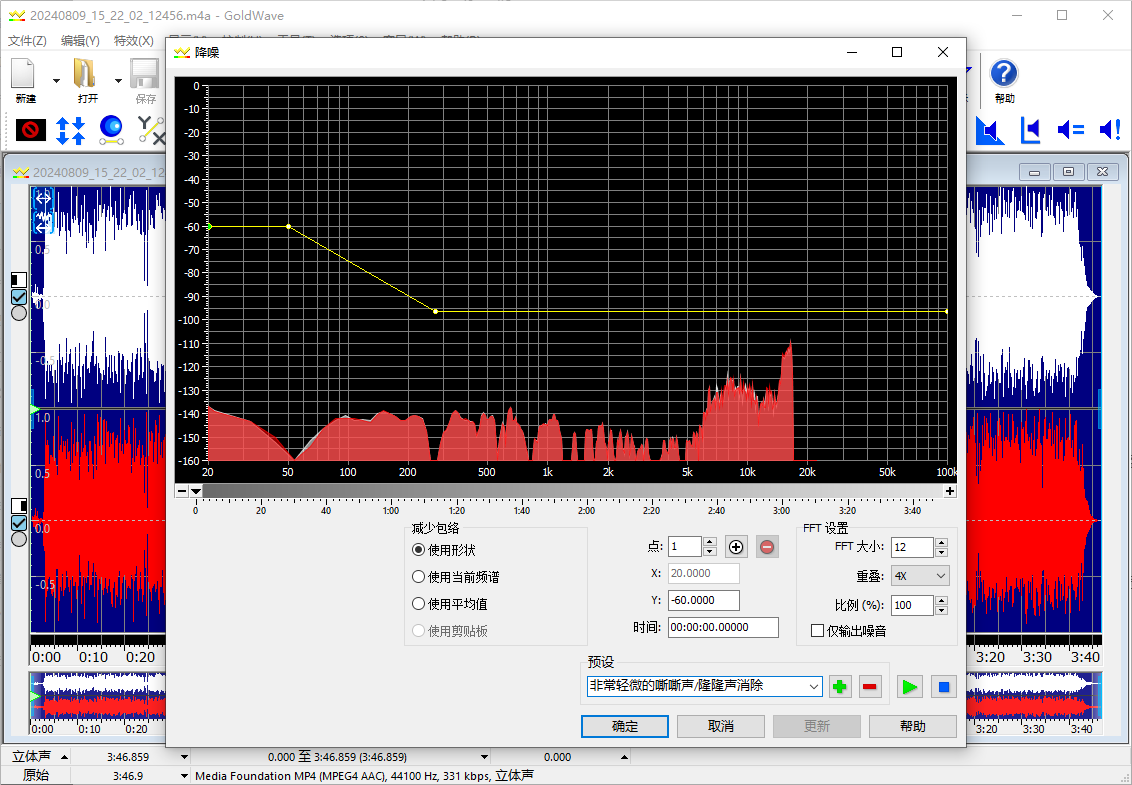Open the 预设 preset dropdown list

pos(813,686)
